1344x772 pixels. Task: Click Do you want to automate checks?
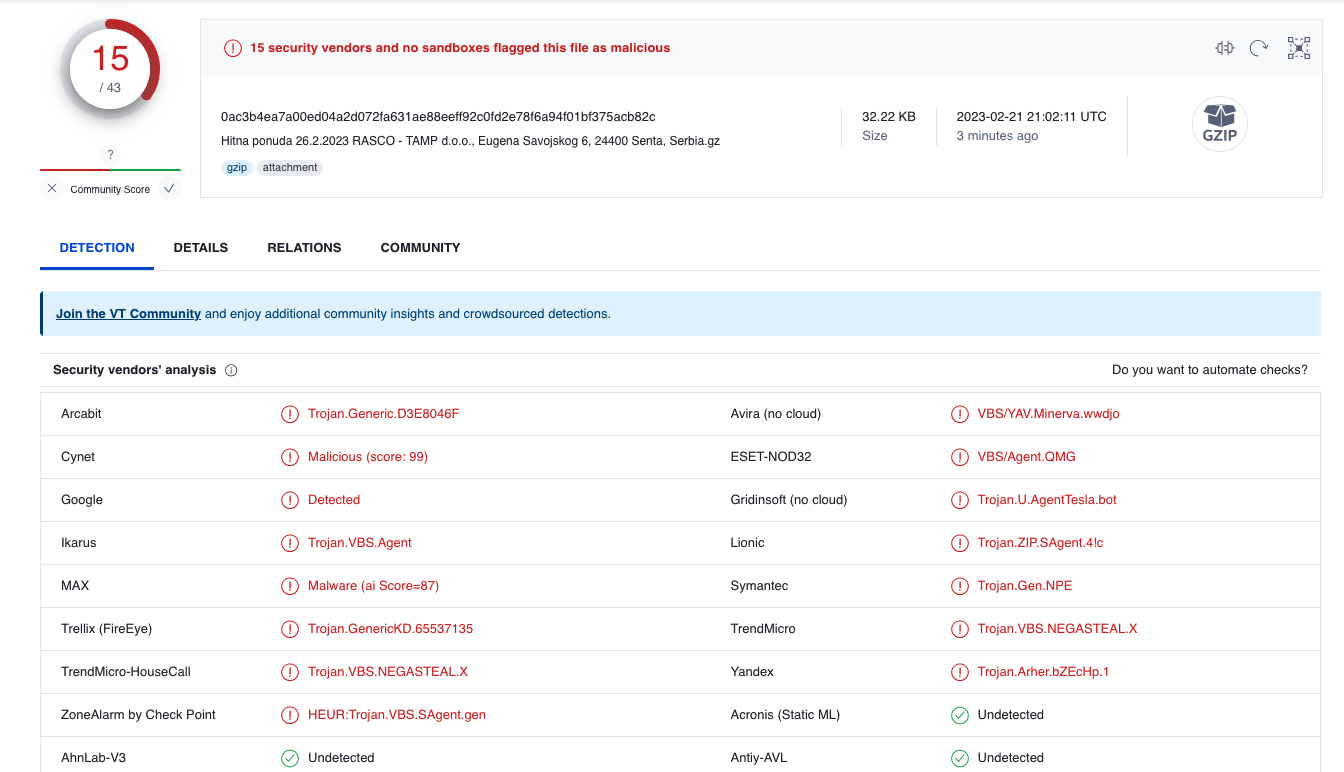1210,370
